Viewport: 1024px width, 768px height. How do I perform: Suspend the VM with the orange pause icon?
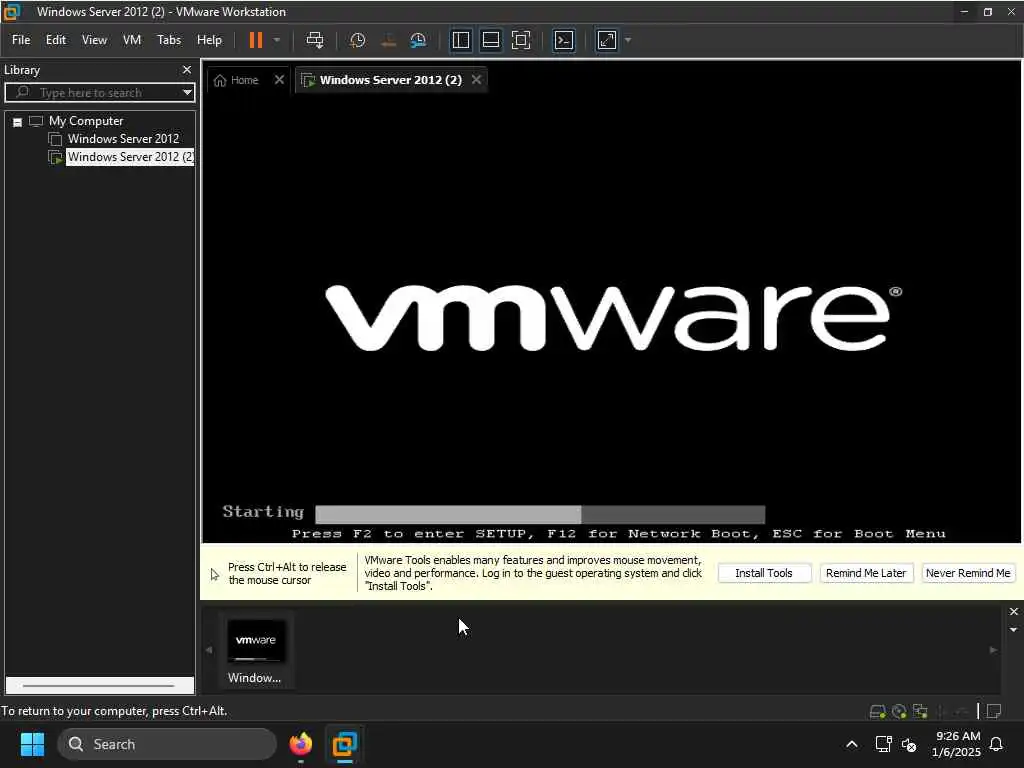(255, 40)
